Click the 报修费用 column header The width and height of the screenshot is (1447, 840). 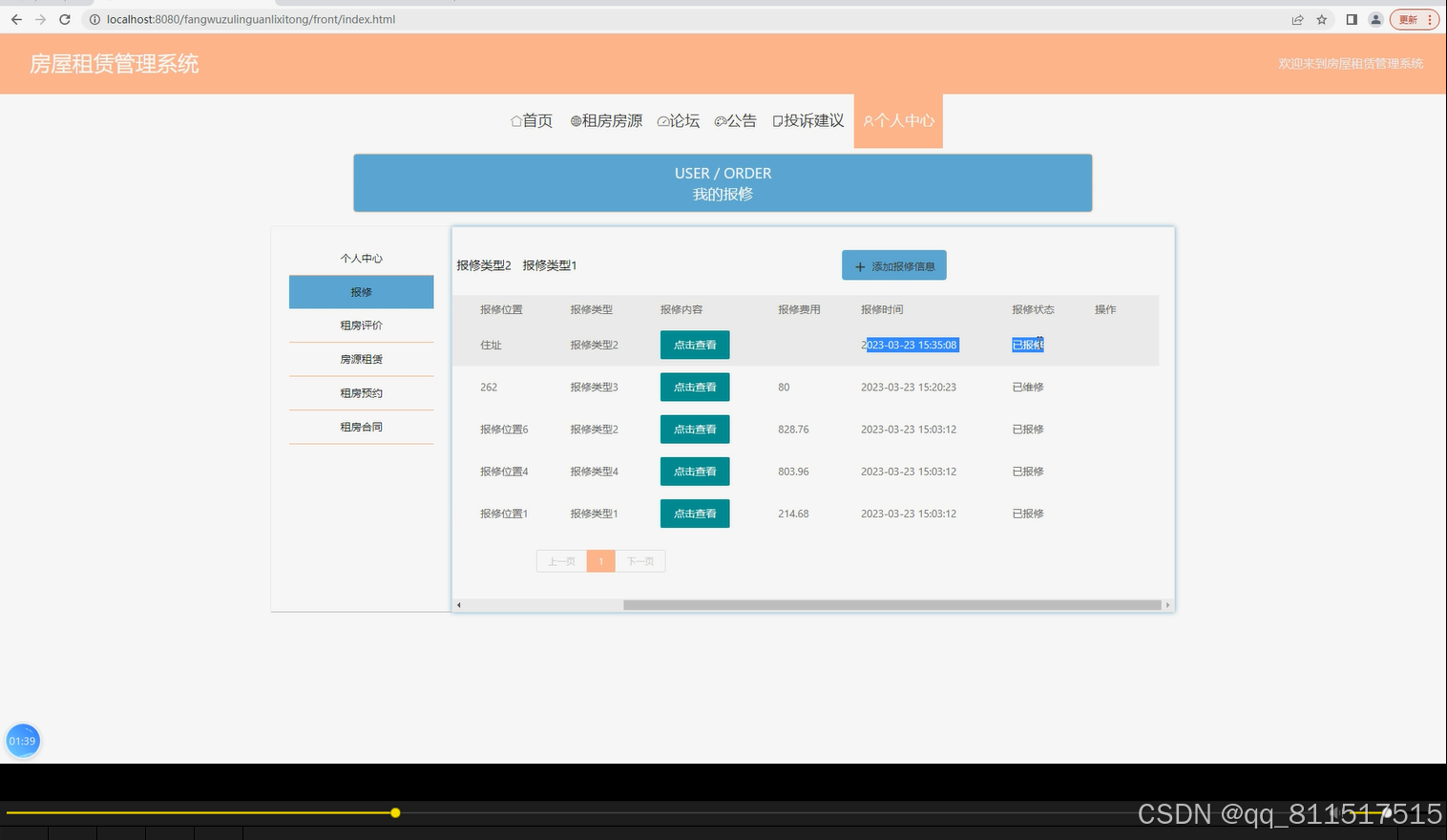799,309
